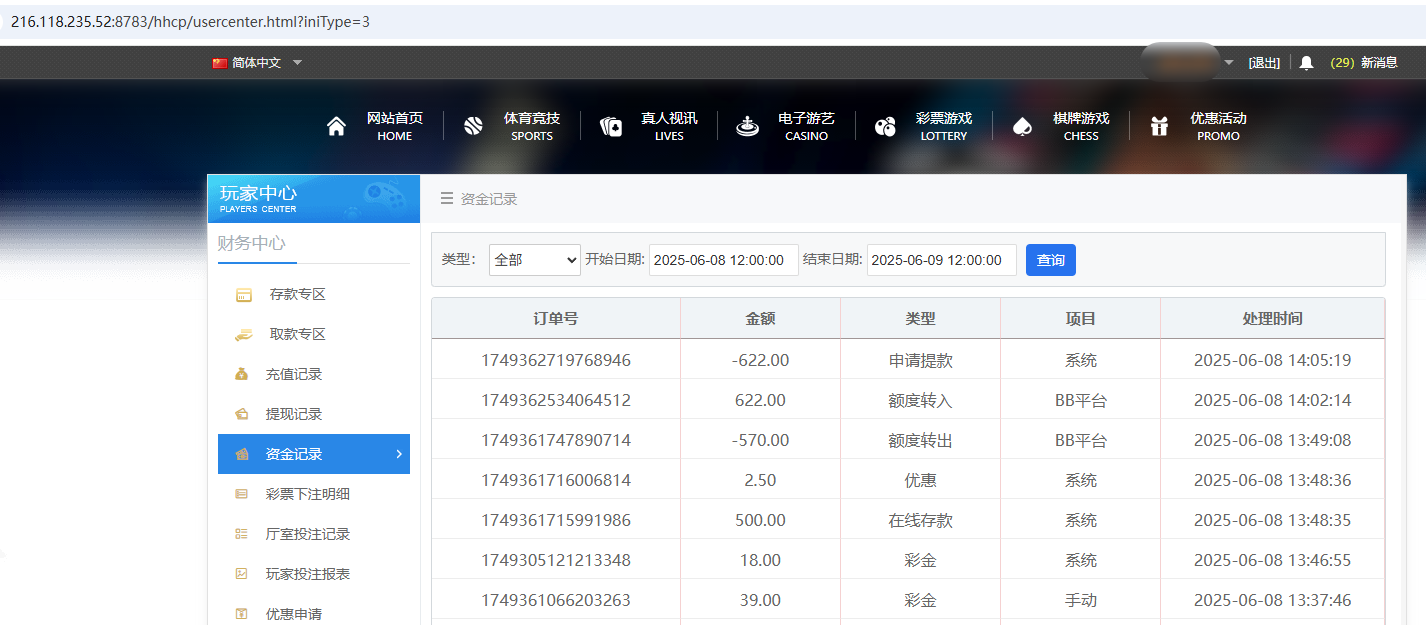The height and width of the screenshot is (625, 1426).
Task: Open the 类型 filter dropdown
Action: tap(534, 259)
